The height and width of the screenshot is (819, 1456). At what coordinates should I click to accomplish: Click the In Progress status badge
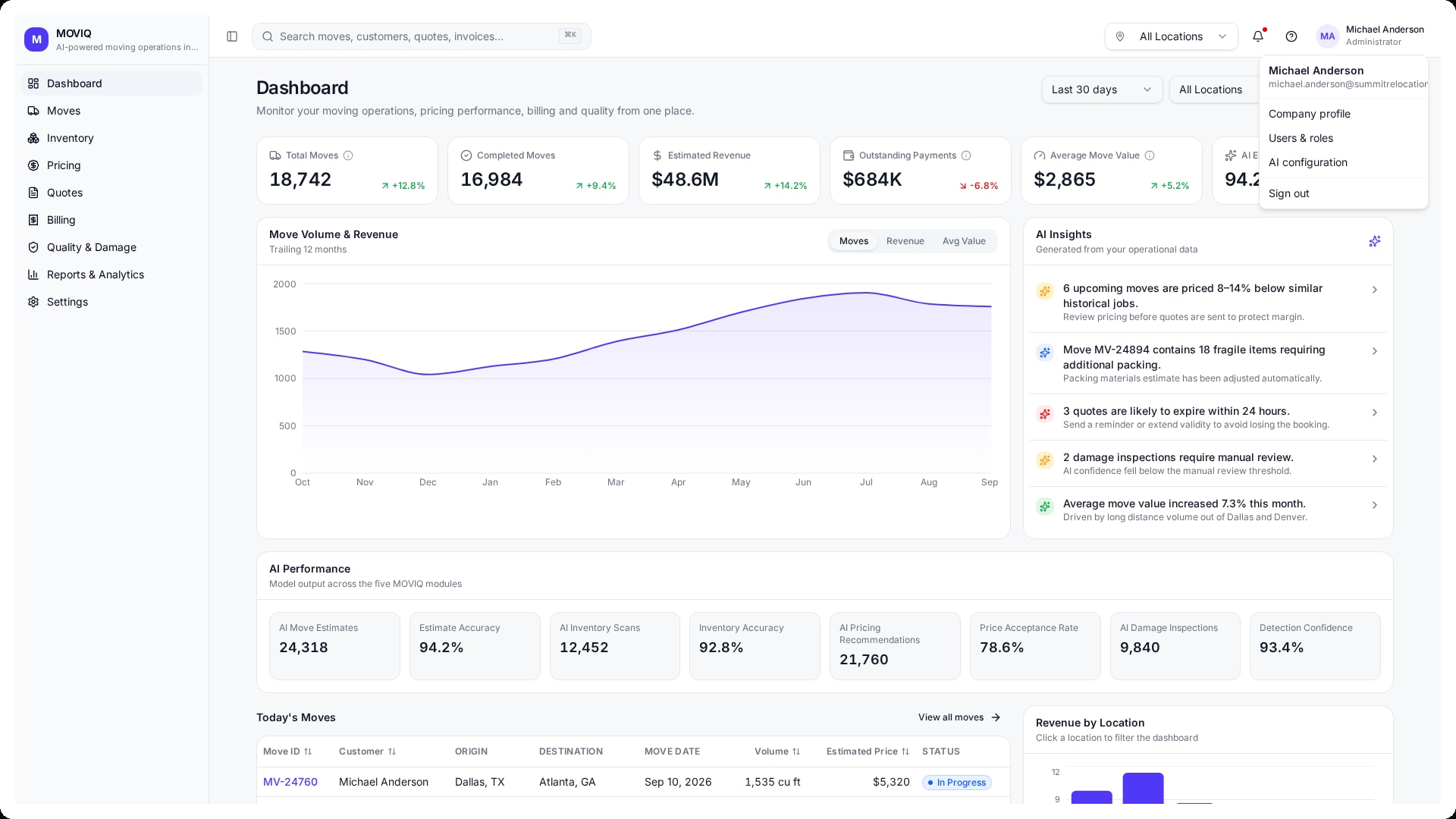[x=957, y=783]
